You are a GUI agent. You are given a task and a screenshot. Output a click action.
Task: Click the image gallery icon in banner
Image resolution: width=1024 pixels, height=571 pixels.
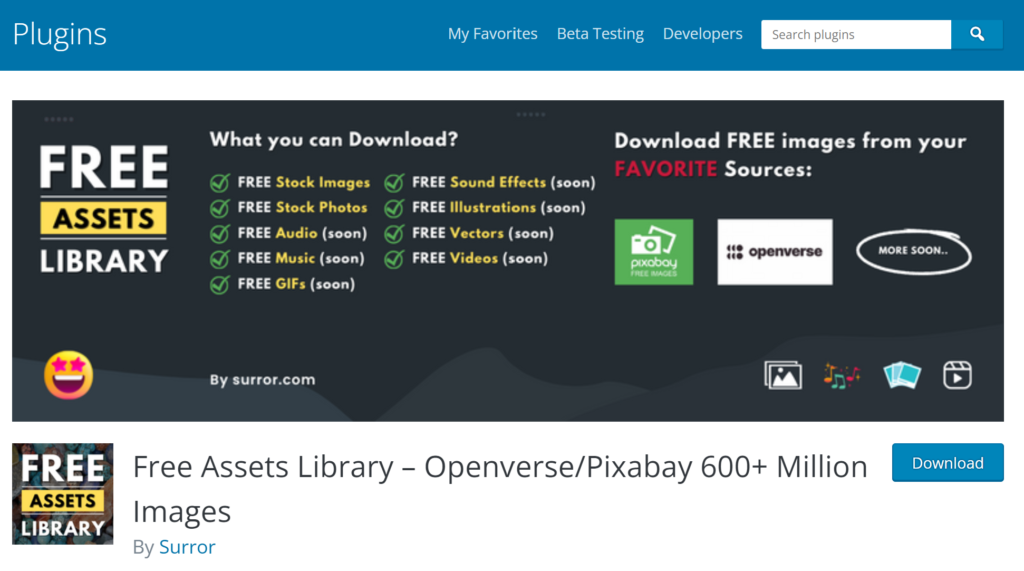point(783,375)
